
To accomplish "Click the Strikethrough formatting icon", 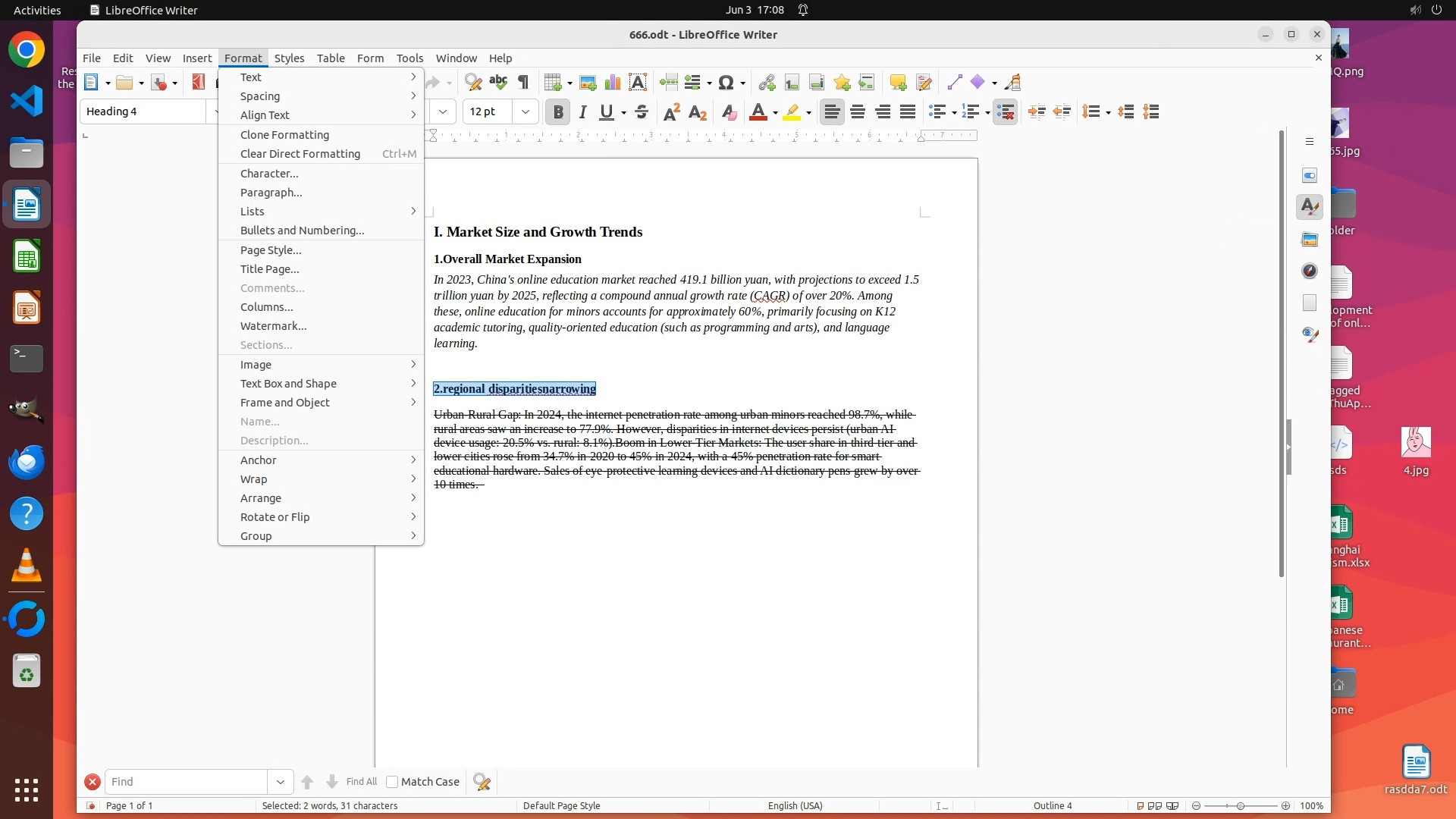I will pos(642,112).
